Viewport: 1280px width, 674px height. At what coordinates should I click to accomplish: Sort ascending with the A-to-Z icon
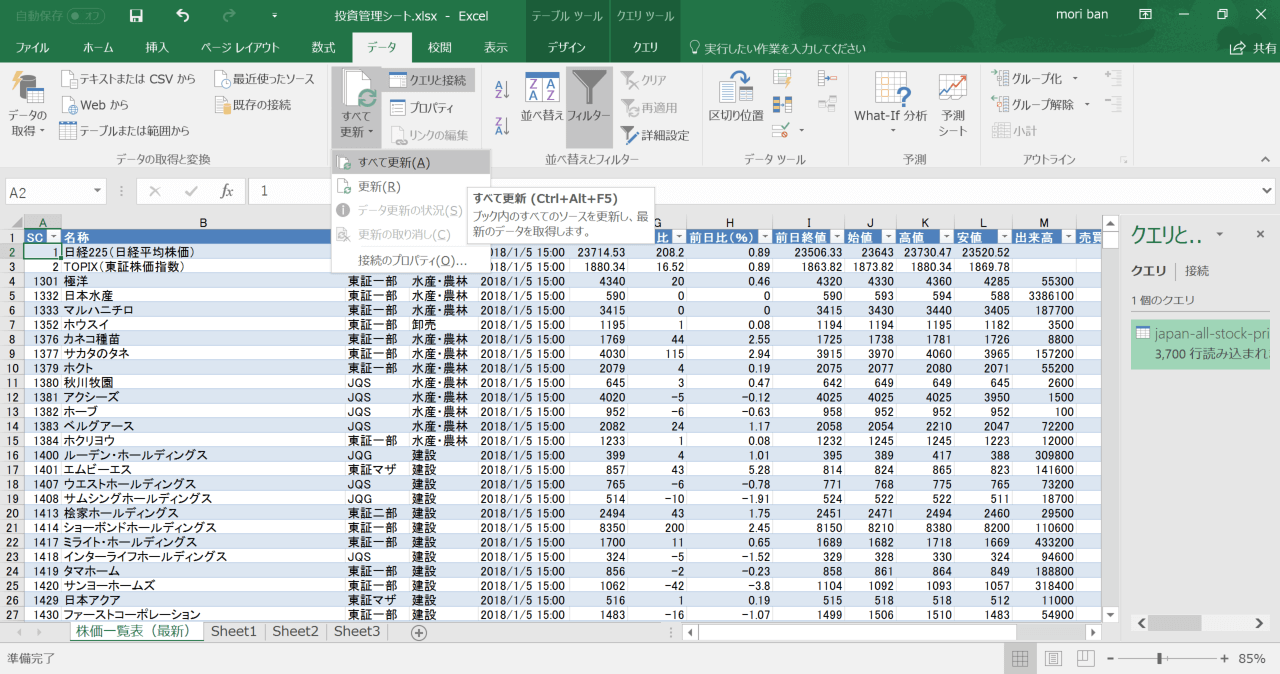(x=502, y=88)
